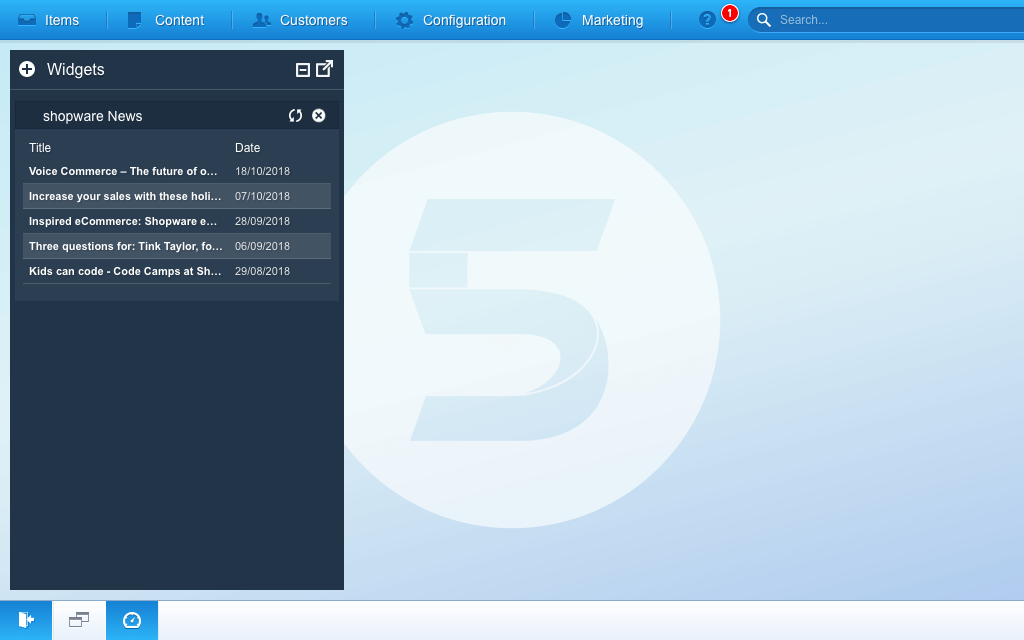Click the logout icon in bottom bar
This screenshot has height=640, width=1024.
[x=26, y=620]
